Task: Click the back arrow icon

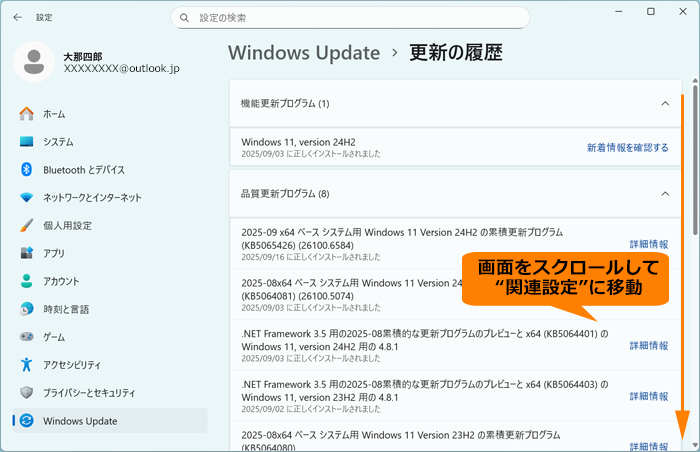Action: (x=17, y=17)
